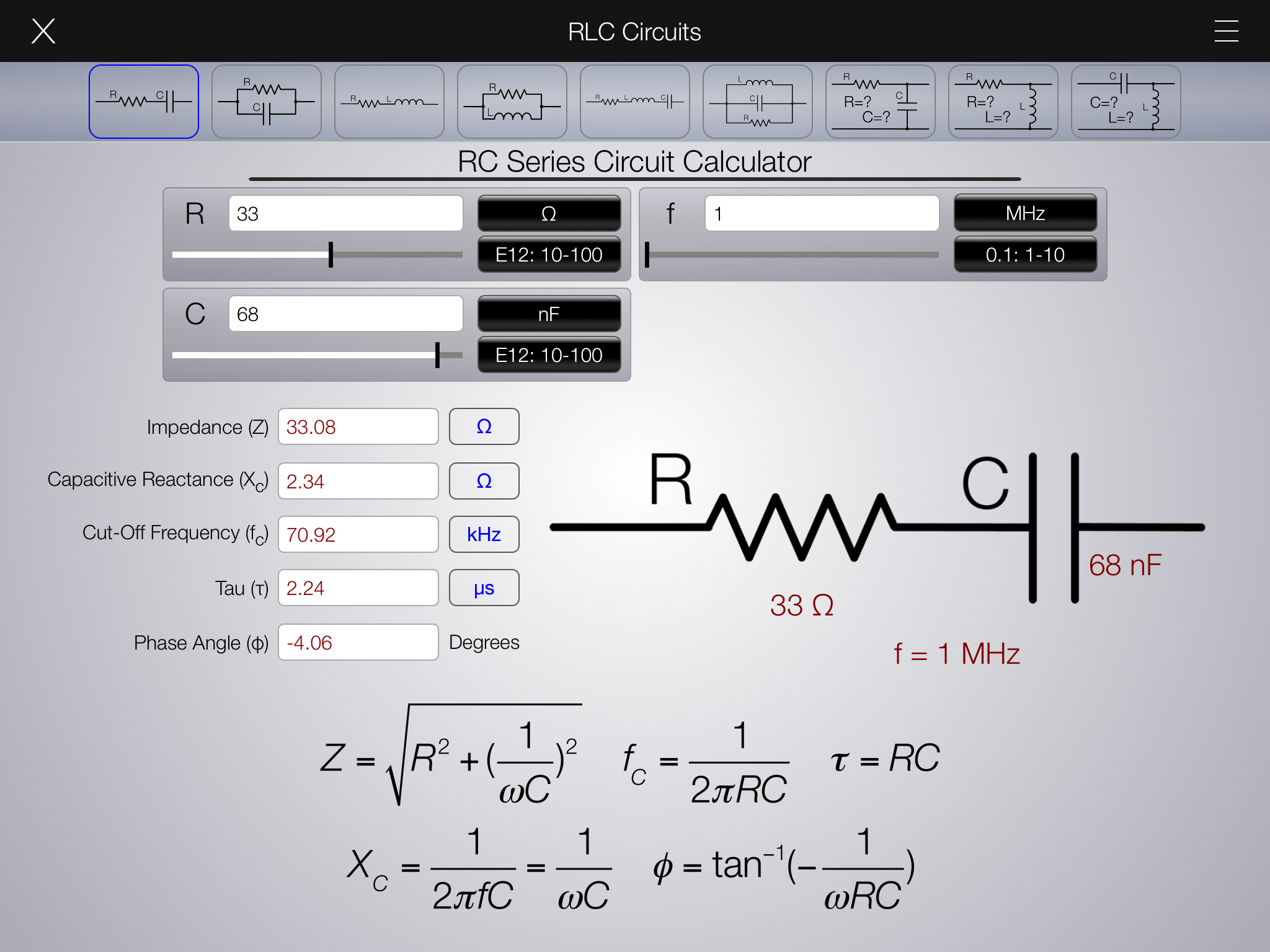Change capacitance unit from nF
The height and width of the screenshot is (952, 1270).
(549, 314)
